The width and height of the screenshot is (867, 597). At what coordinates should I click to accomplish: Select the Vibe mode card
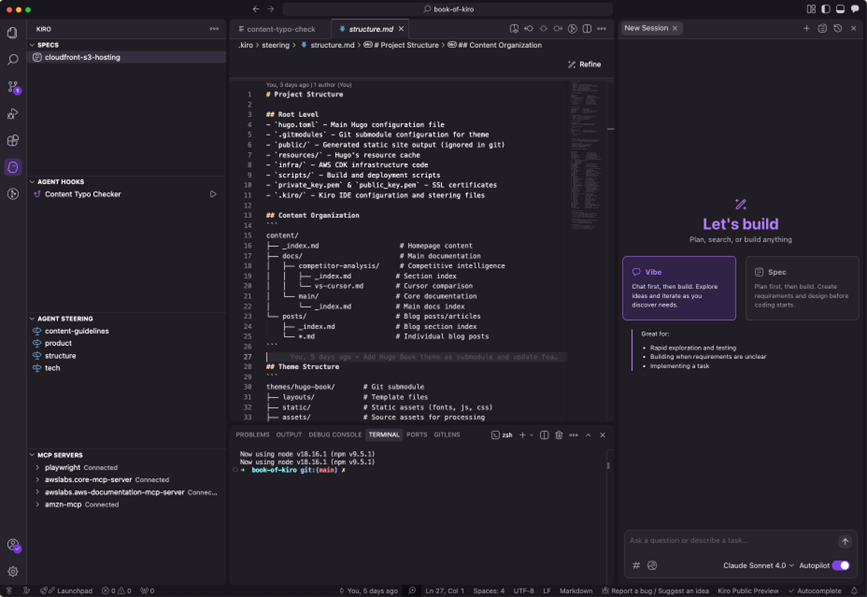pyautogui.click(x=678, y=288)
